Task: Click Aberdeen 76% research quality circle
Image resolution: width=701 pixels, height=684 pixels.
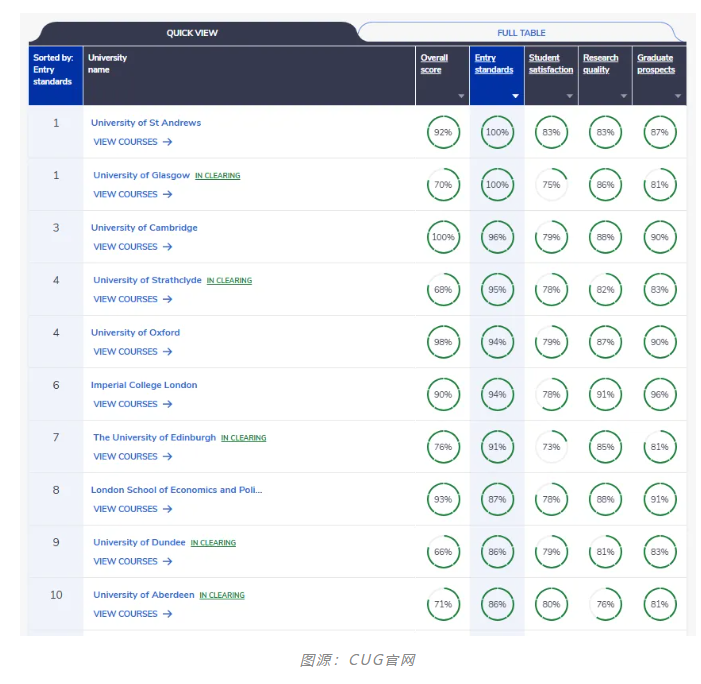Action: 605,604
